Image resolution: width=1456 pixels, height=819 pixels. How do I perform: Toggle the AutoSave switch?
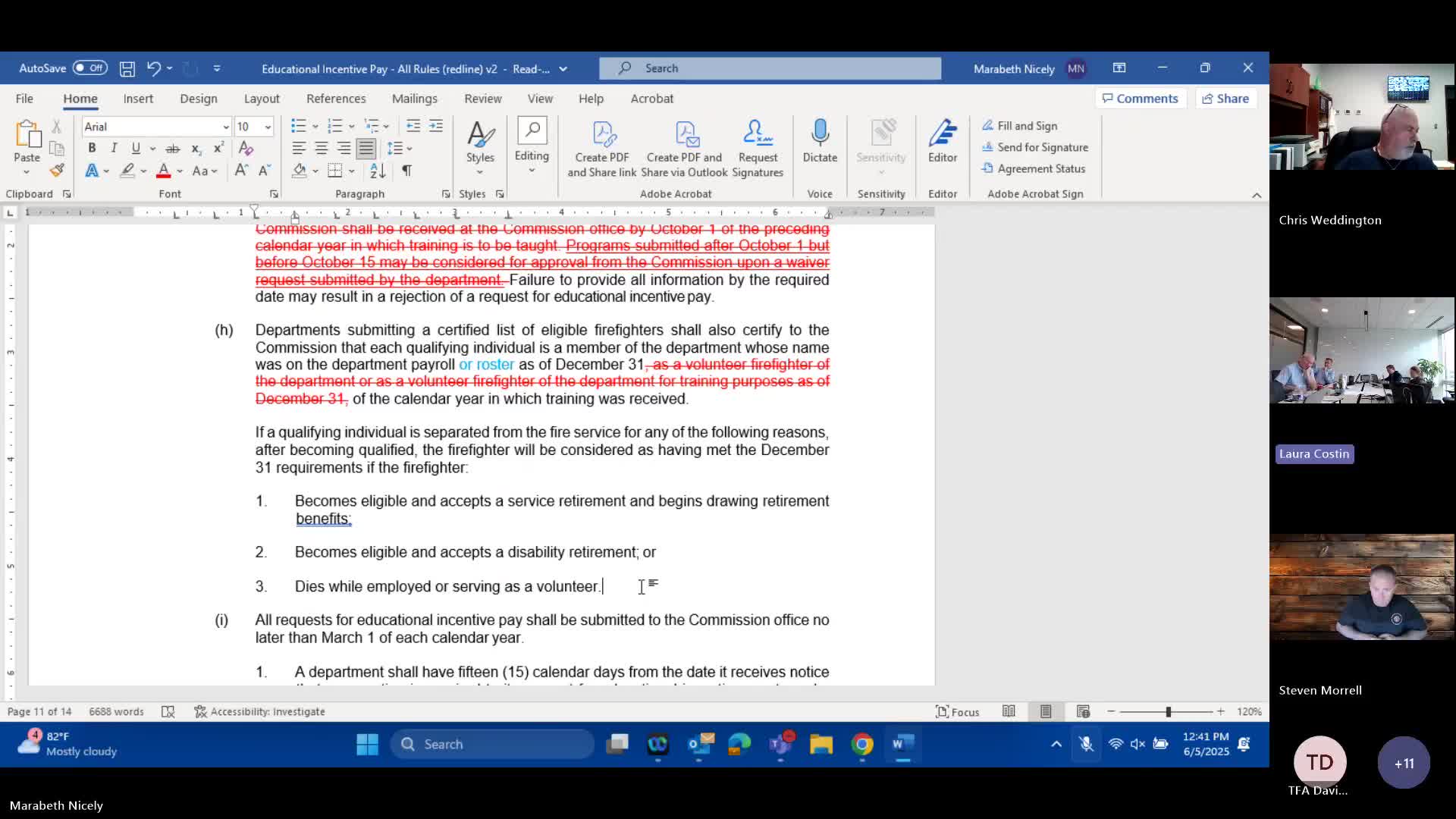[89, 68]
